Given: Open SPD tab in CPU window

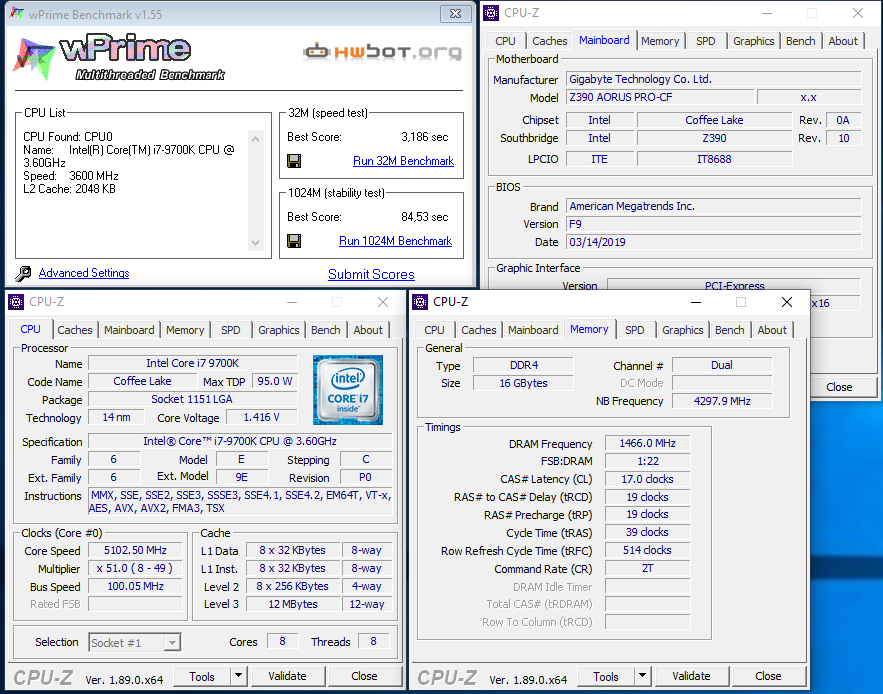Looking at the screenshot, I should click(x=231, y=330).
